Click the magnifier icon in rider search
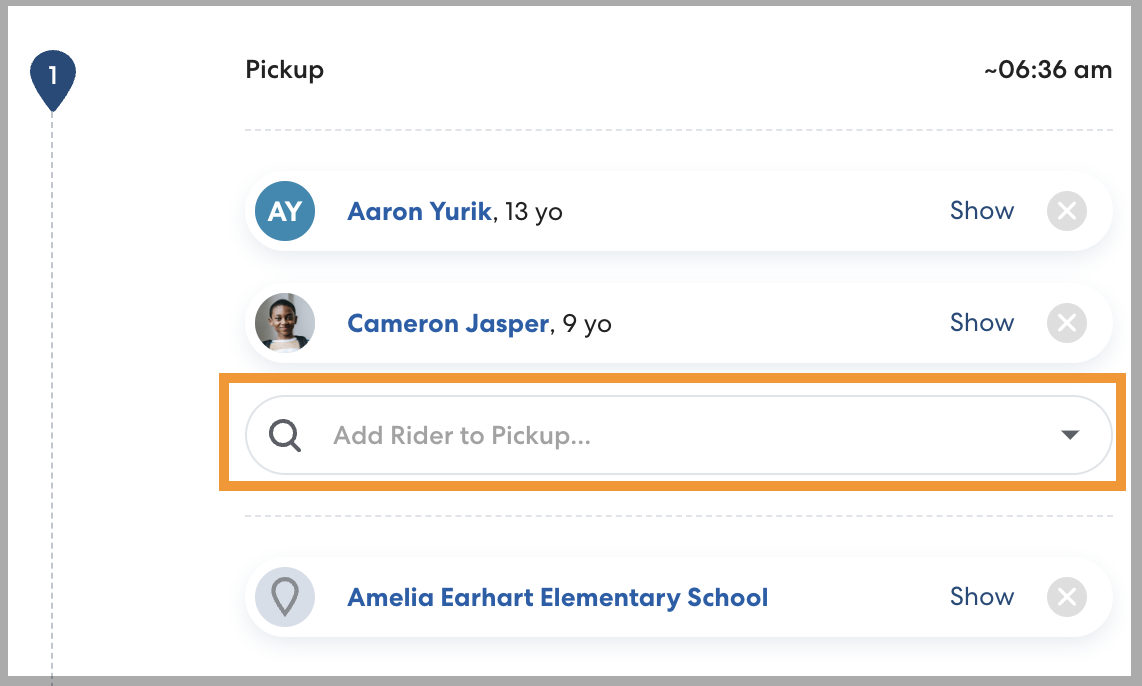The width and height of the screenshot is (1142, 686). click(286, 436)
